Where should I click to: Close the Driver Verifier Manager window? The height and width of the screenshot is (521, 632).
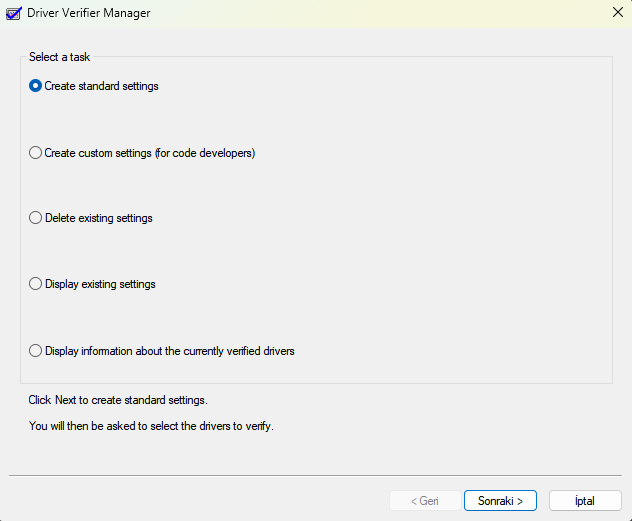pos(617,13)
